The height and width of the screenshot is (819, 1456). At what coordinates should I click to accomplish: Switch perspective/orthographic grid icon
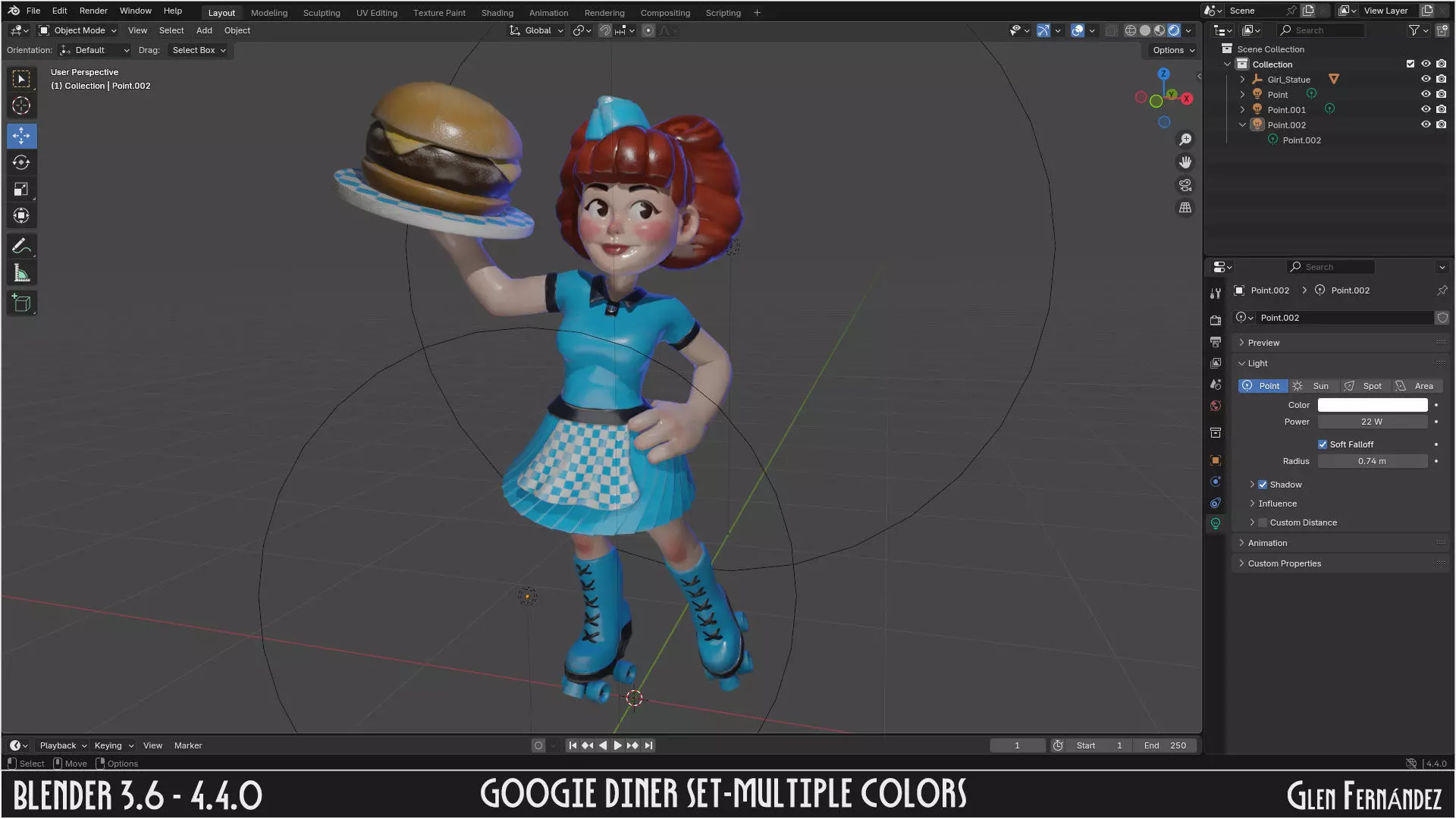tap(1185, 208)
